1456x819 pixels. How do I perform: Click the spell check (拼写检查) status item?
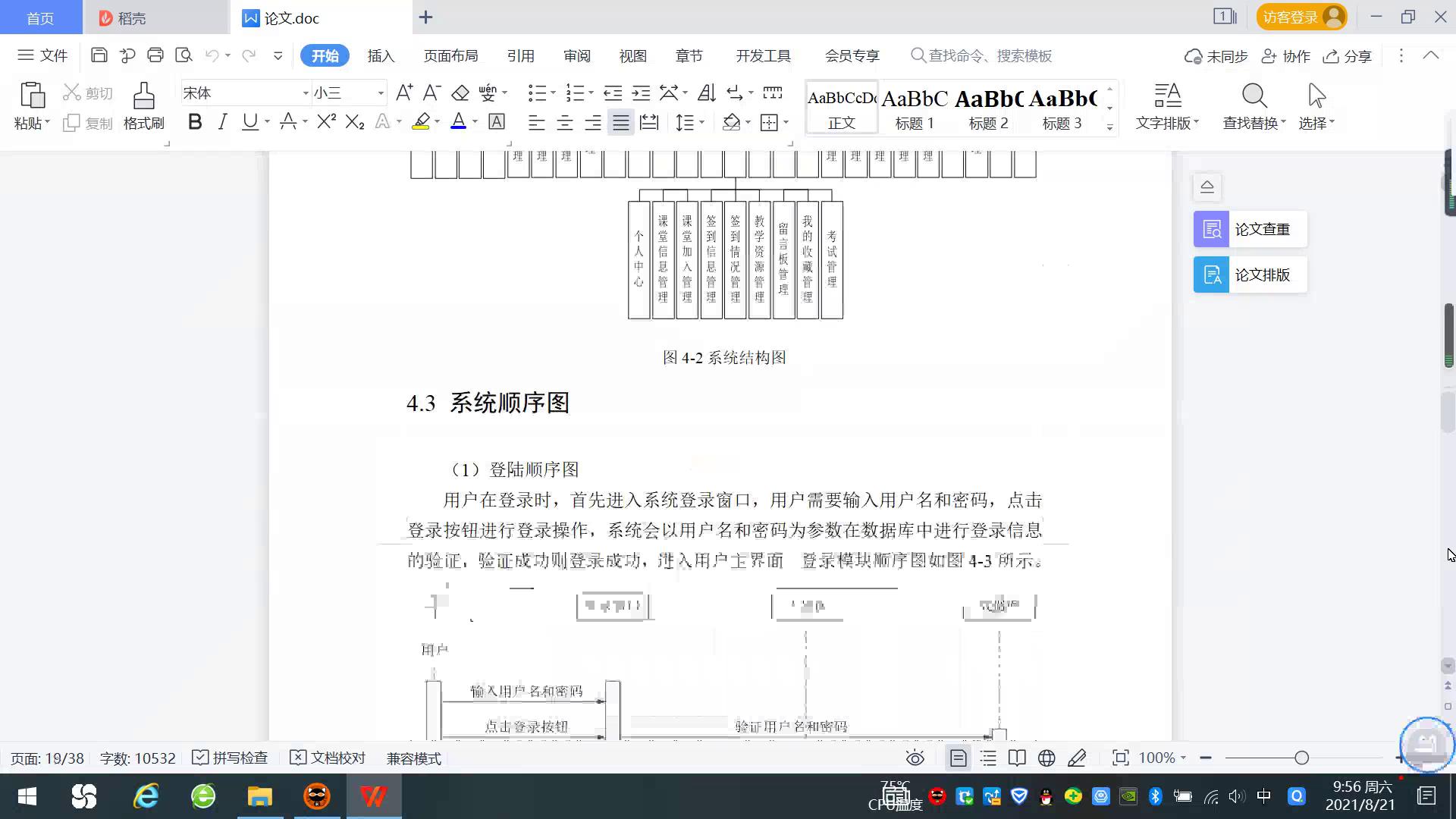point(230,758)
